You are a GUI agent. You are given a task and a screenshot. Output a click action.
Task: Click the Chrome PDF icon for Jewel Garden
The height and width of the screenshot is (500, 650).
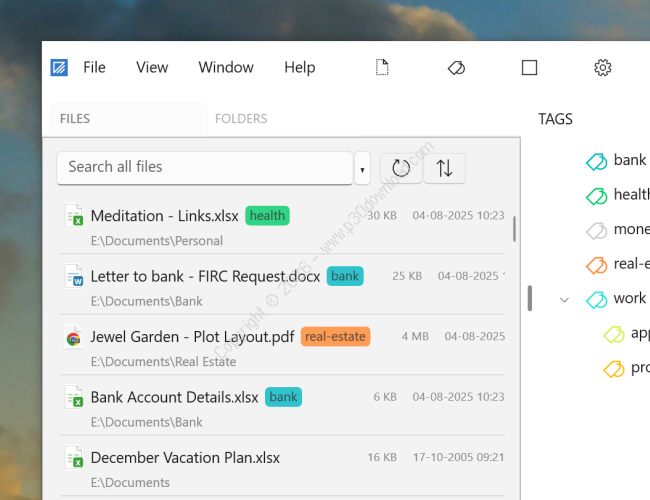[x=73, y=337]
